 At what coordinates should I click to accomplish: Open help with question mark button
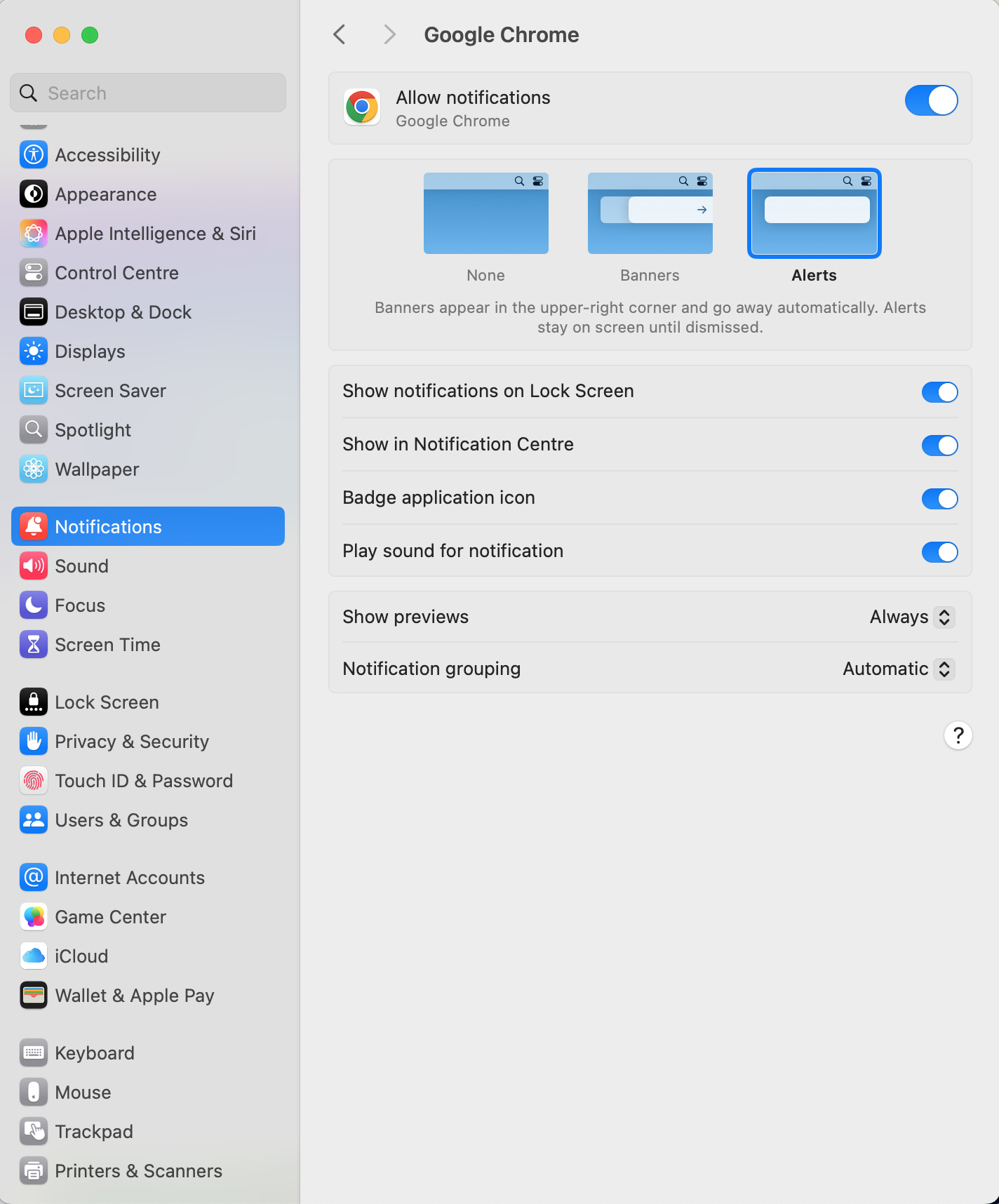[958, 735]
